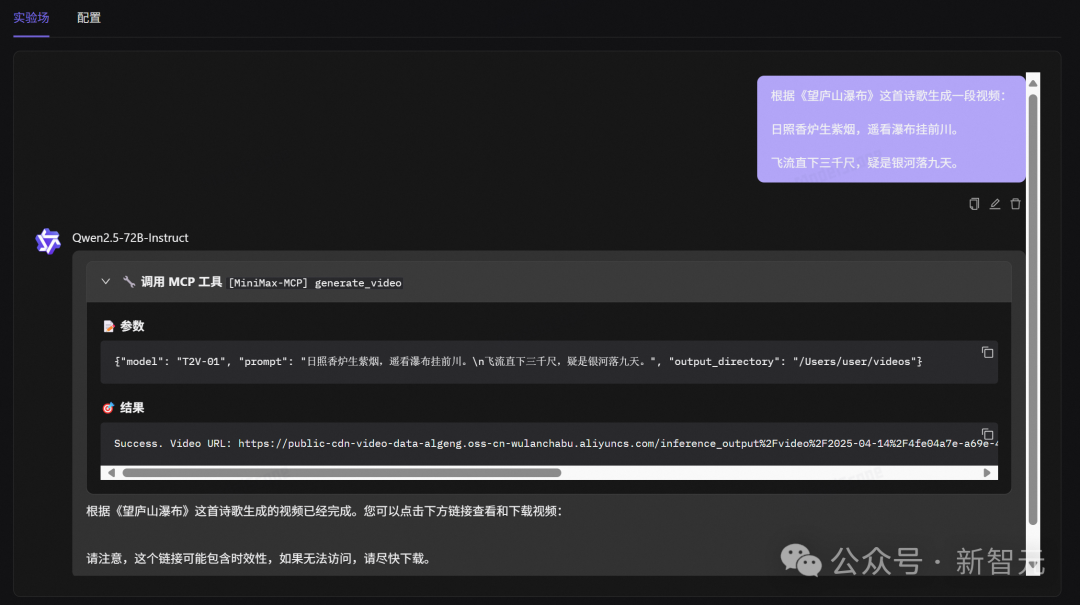Click the horizontal scrollbar left arrow
Image resolution: width=1080 pixels, height=605 pixels.
pos(111,473)
